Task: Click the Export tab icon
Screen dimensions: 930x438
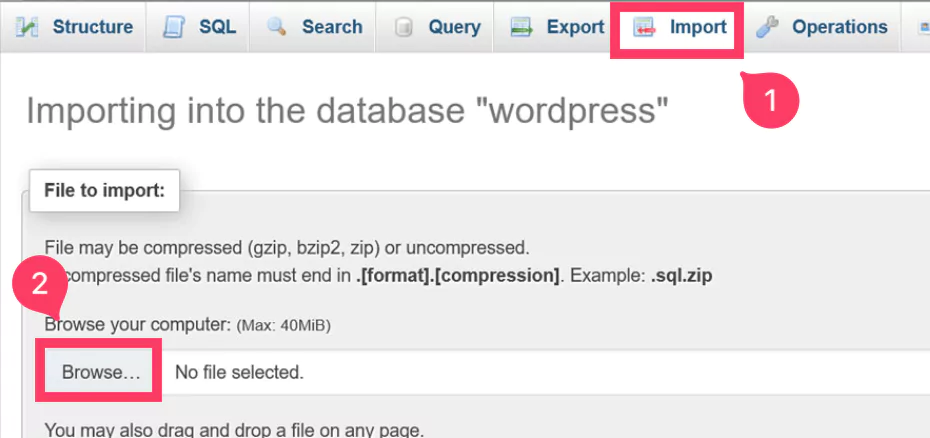Action: click(522, 27)
